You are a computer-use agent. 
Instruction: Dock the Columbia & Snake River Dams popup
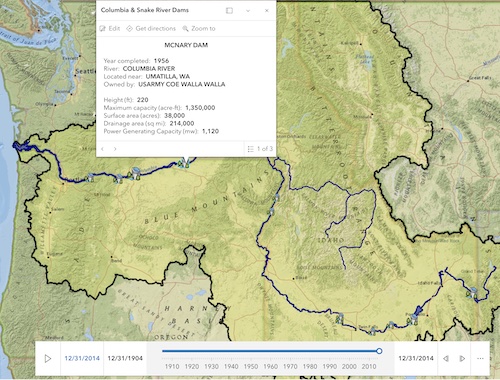coord(229,11)
